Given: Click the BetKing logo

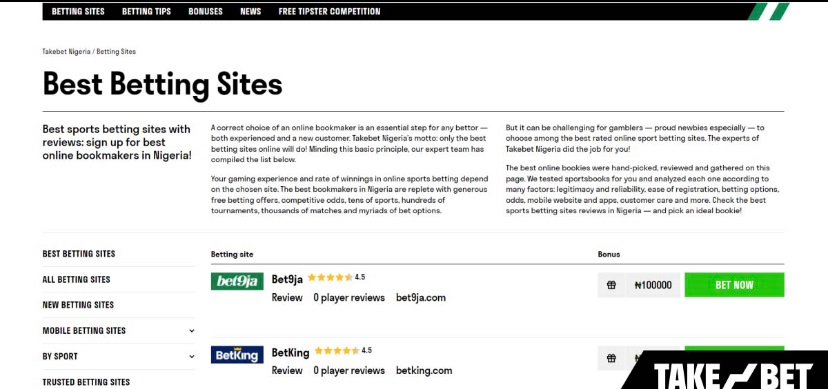Looking at the screenshot, I should pyautogui.click(x=237, y=355).
